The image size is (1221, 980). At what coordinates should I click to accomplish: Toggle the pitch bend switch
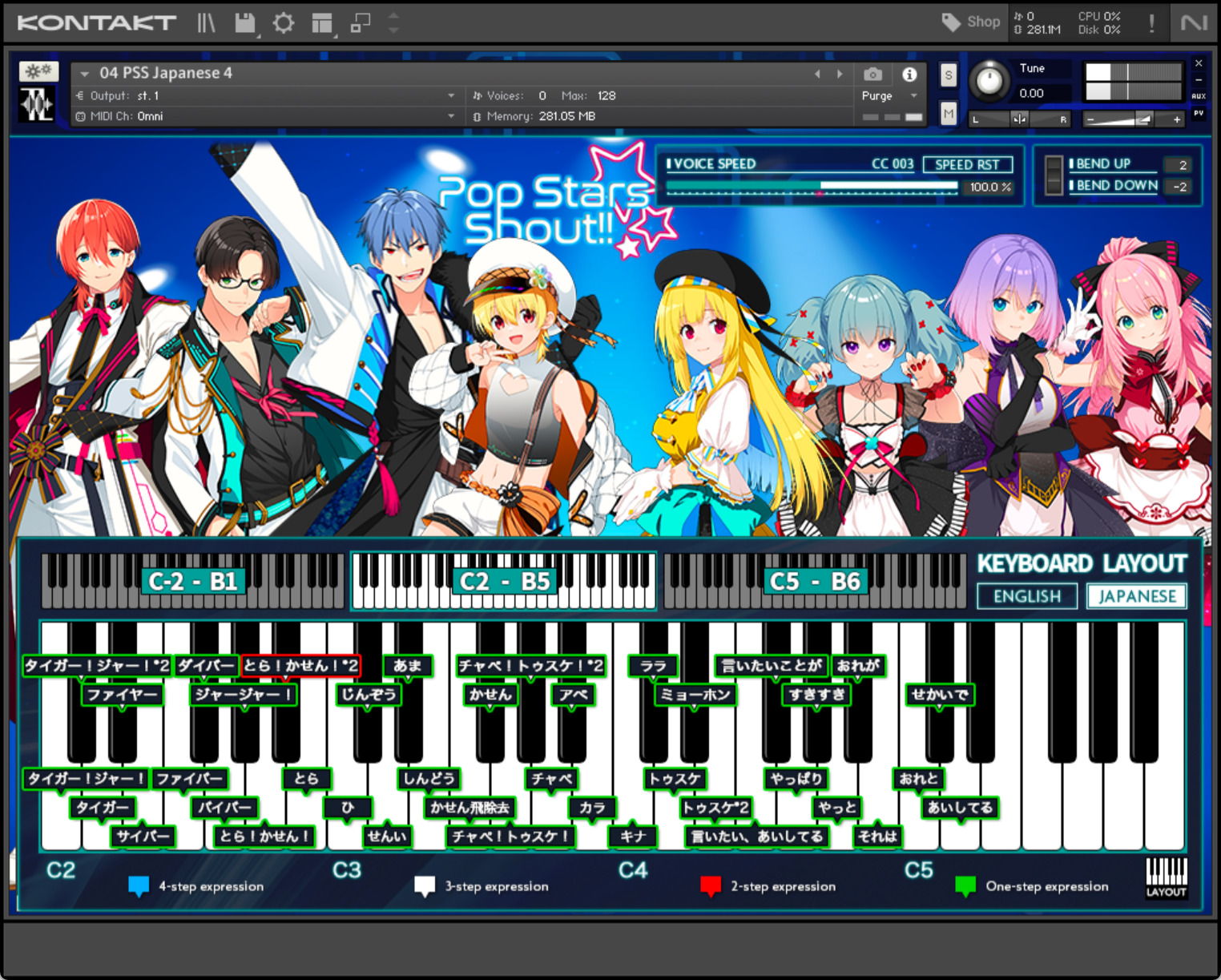coord(1054,175)
